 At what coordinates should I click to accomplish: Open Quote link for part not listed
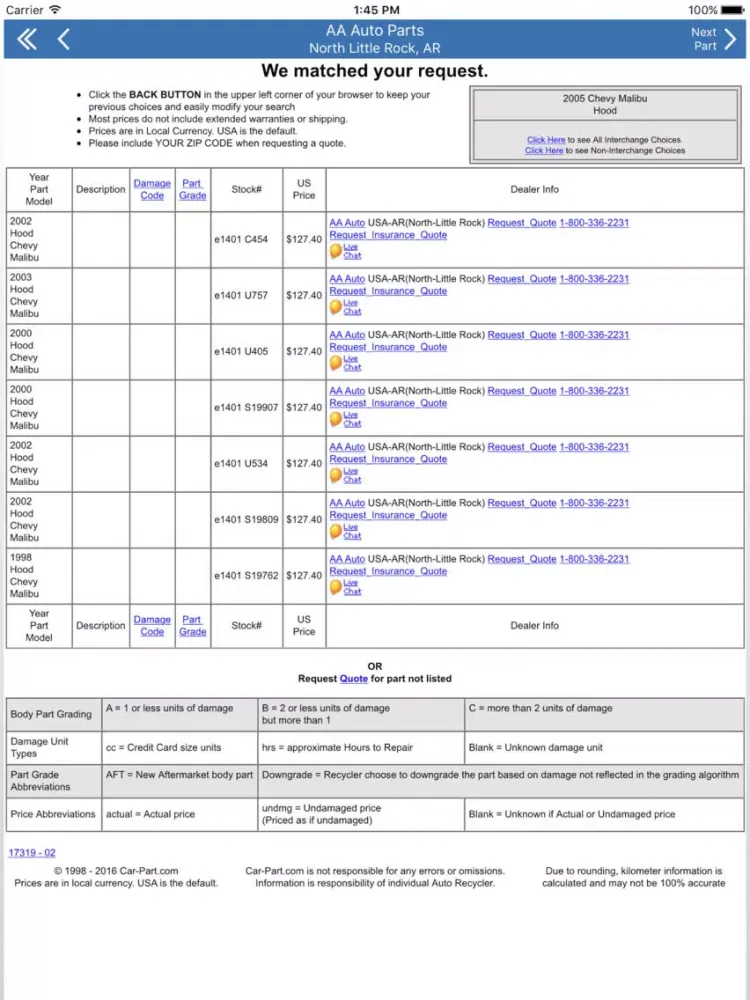[353, 679]
